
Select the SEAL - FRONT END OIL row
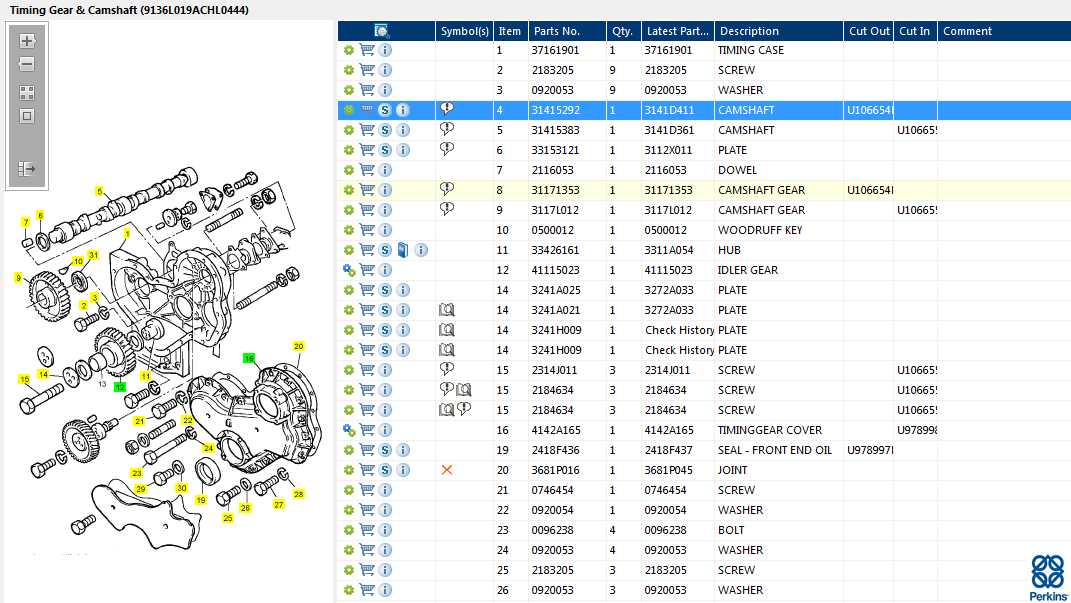tap(773, 450)
